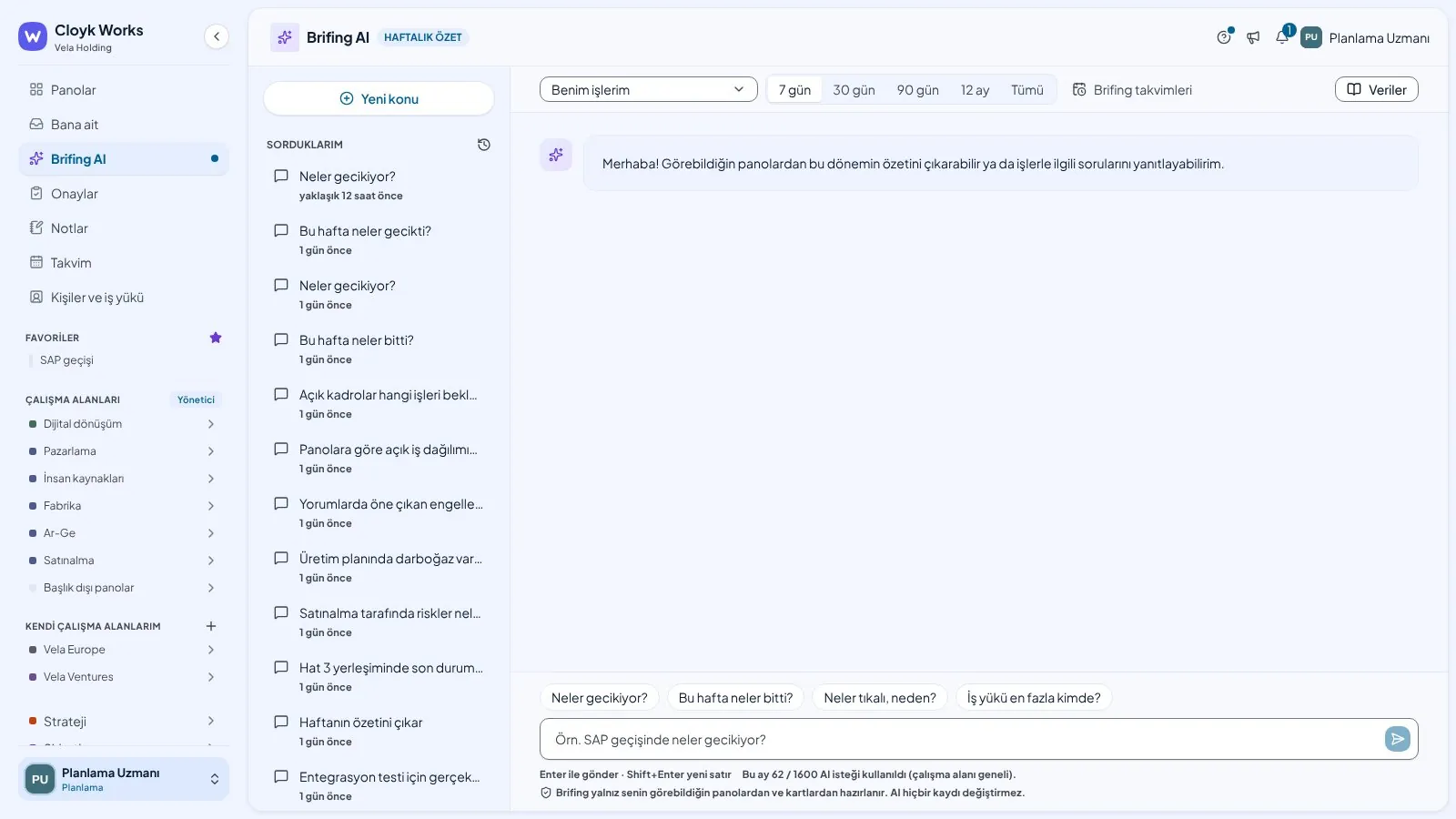Click the İş yükü en fazla kimde? chip
This screenshot has height=819, width=1456.
pyautogui.click(x=1034, y=698)
